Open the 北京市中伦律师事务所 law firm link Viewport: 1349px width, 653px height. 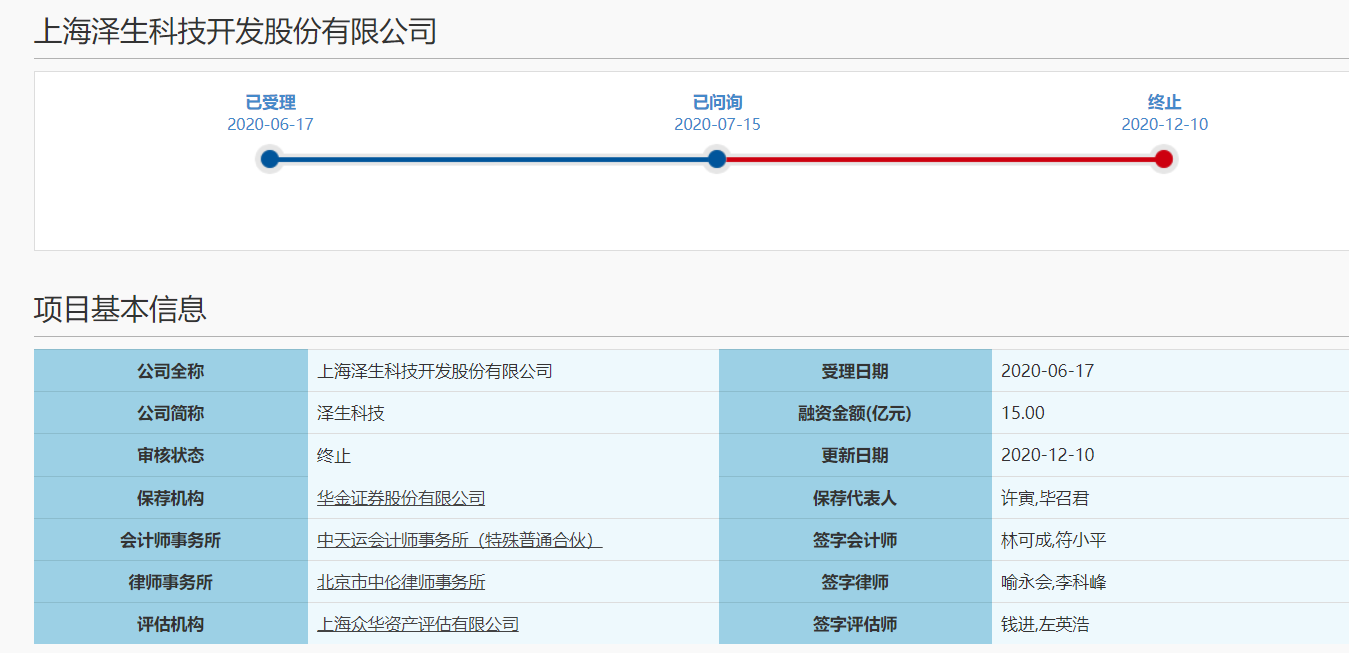pos(401,582)
